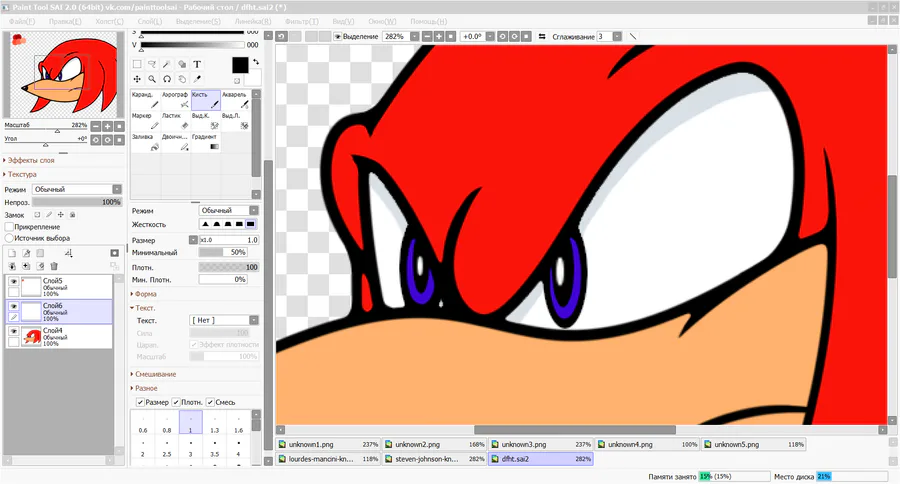
Task: Select the magic wand tool
Action: click(167, 64)
